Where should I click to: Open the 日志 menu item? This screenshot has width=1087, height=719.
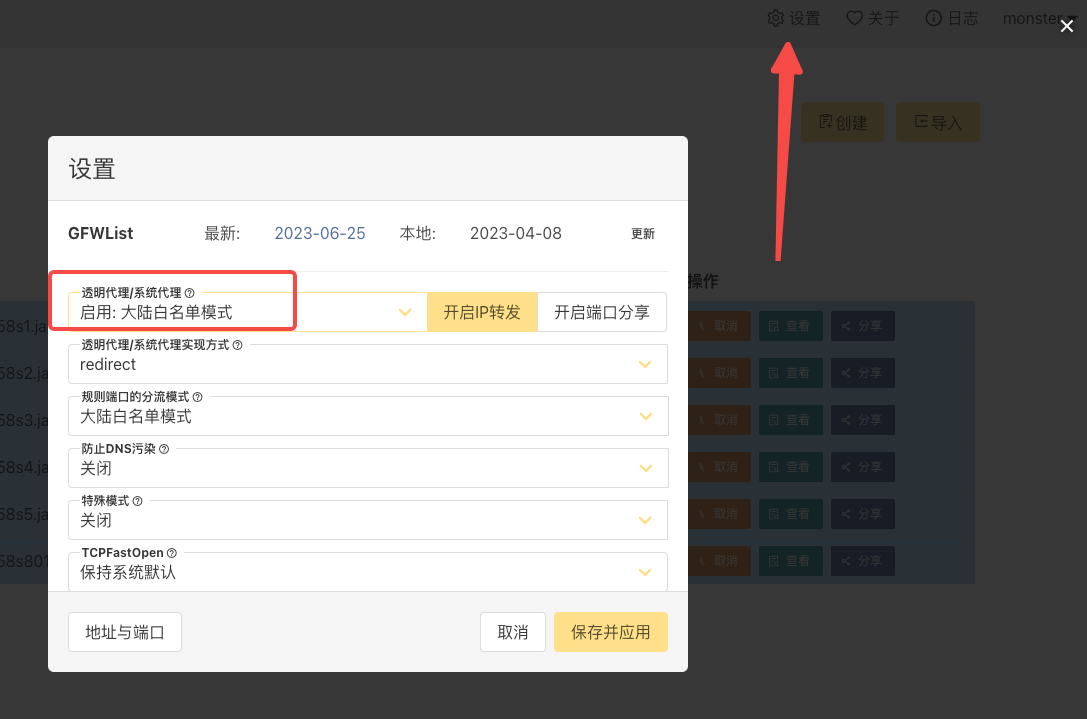coord(952,18)
